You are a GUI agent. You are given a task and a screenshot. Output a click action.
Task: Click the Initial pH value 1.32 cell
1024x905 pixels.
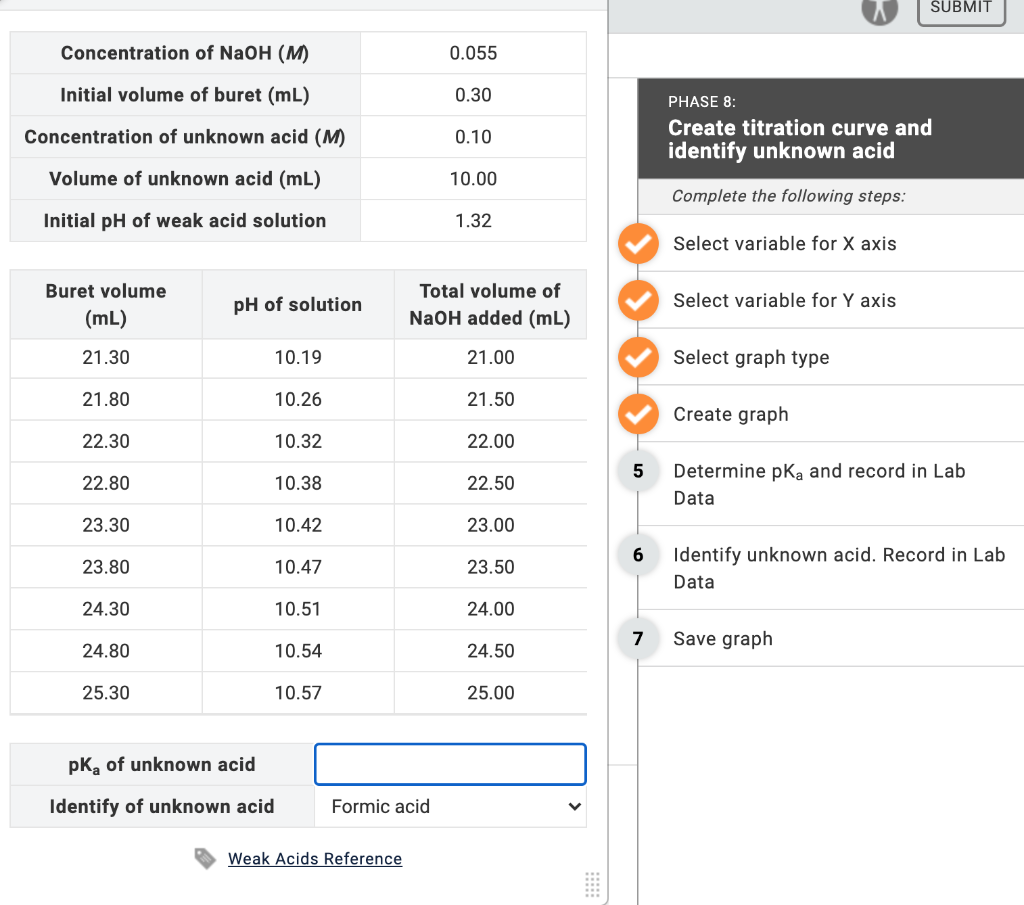click(x=472, y=220)
